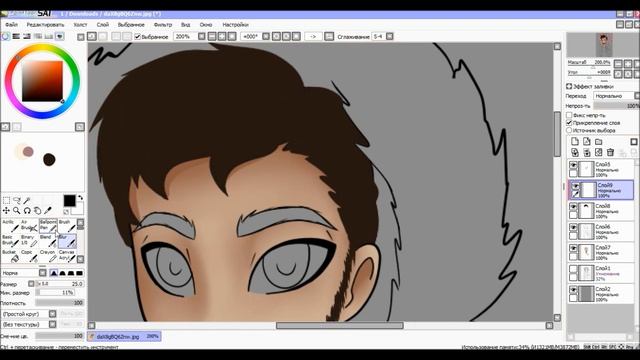Switch to the daX8gBQ62nw.jpg document tab

pyautogui.click(x=124, y=336)
